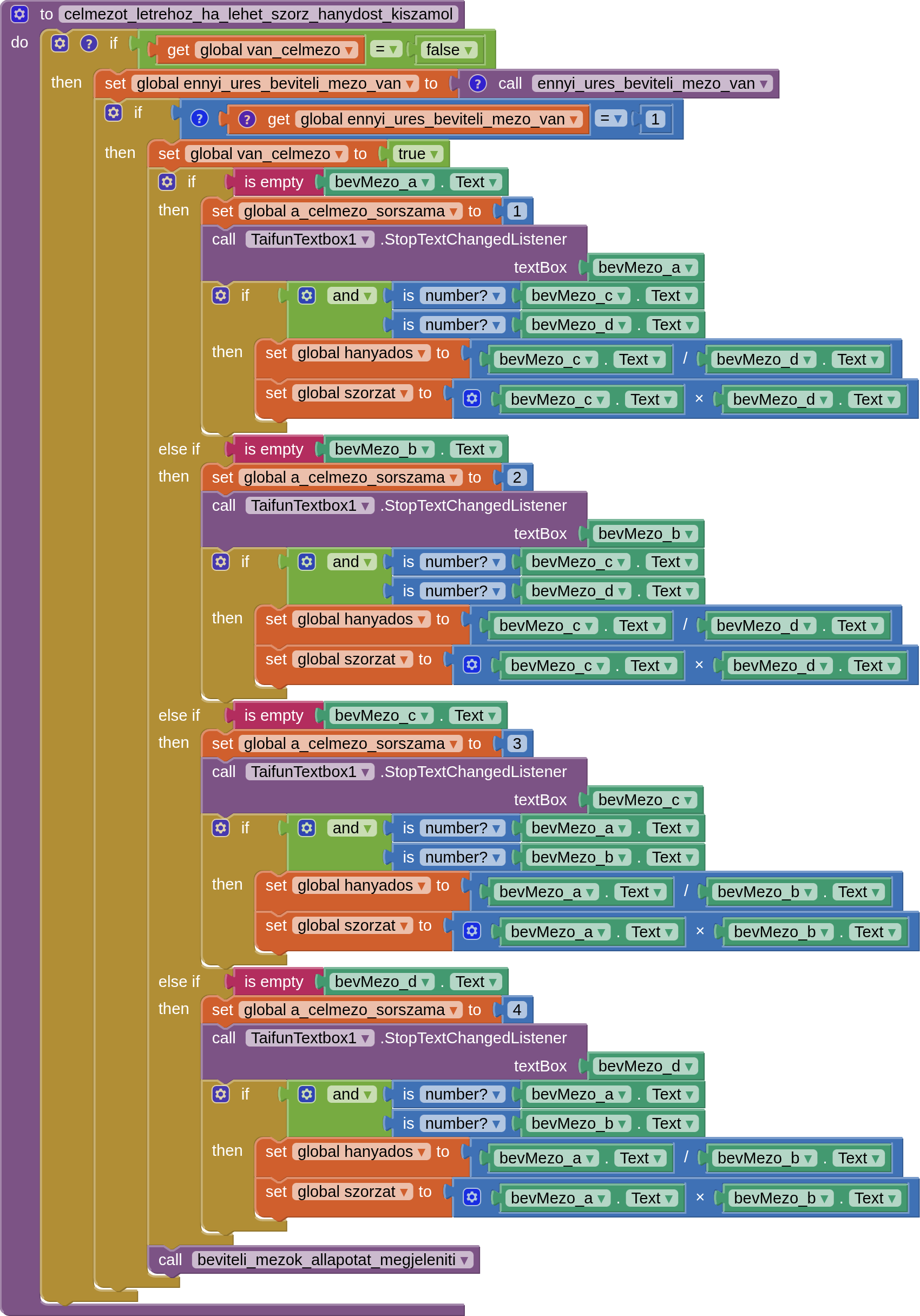The width and height of the screenshot is (920, 1316).
Task: Select the 'is empty' block for bevMezo_b
Action: 273,449
